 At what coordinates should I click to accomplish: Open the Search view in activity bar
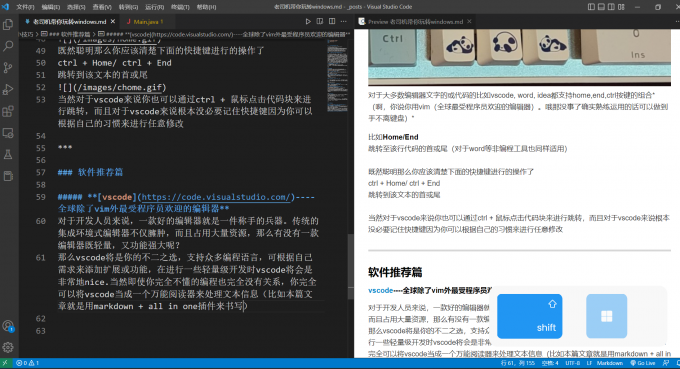coord(8,46)
